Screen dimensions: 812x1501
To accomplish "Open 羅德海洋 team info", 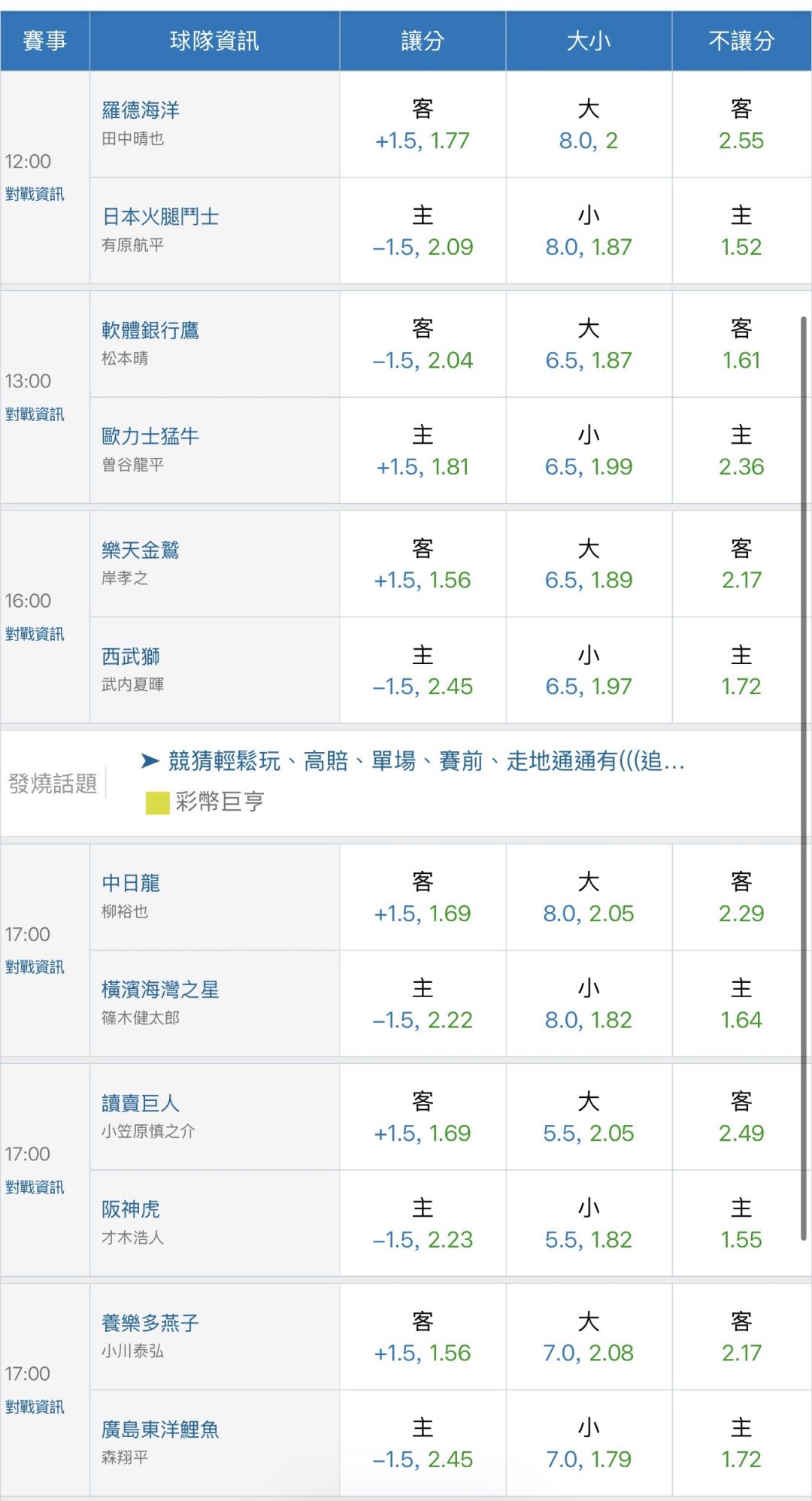I will pos(141,111).
